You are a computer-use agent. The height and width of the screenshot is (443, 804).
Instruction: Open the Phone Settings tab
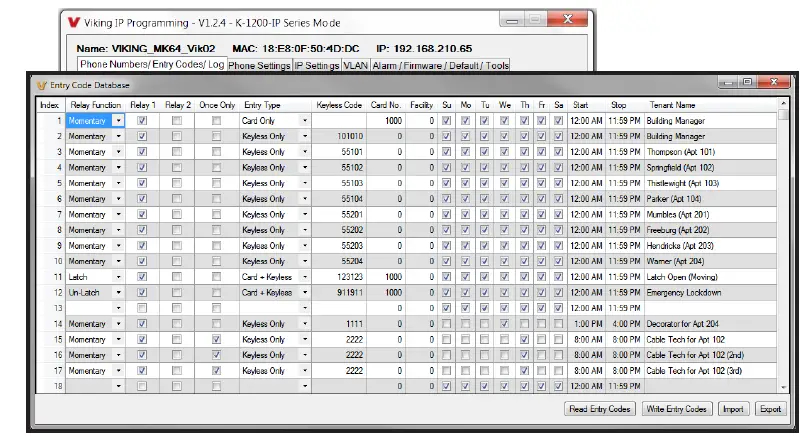259,66
